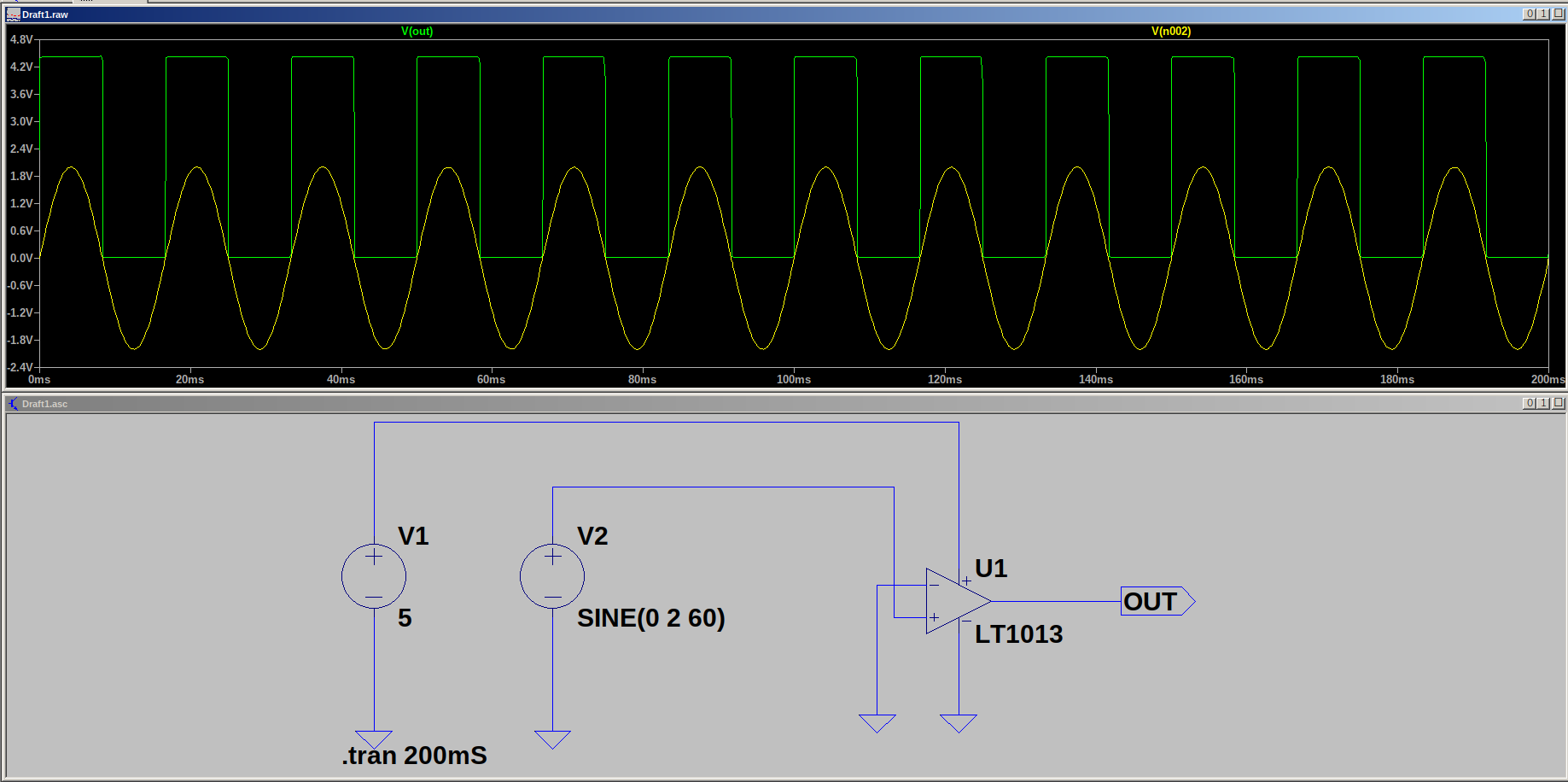Click the green V(out) trace label
Image resolution: width=1568 pixels, height=782 pixels.
click(x=417, y=32)
